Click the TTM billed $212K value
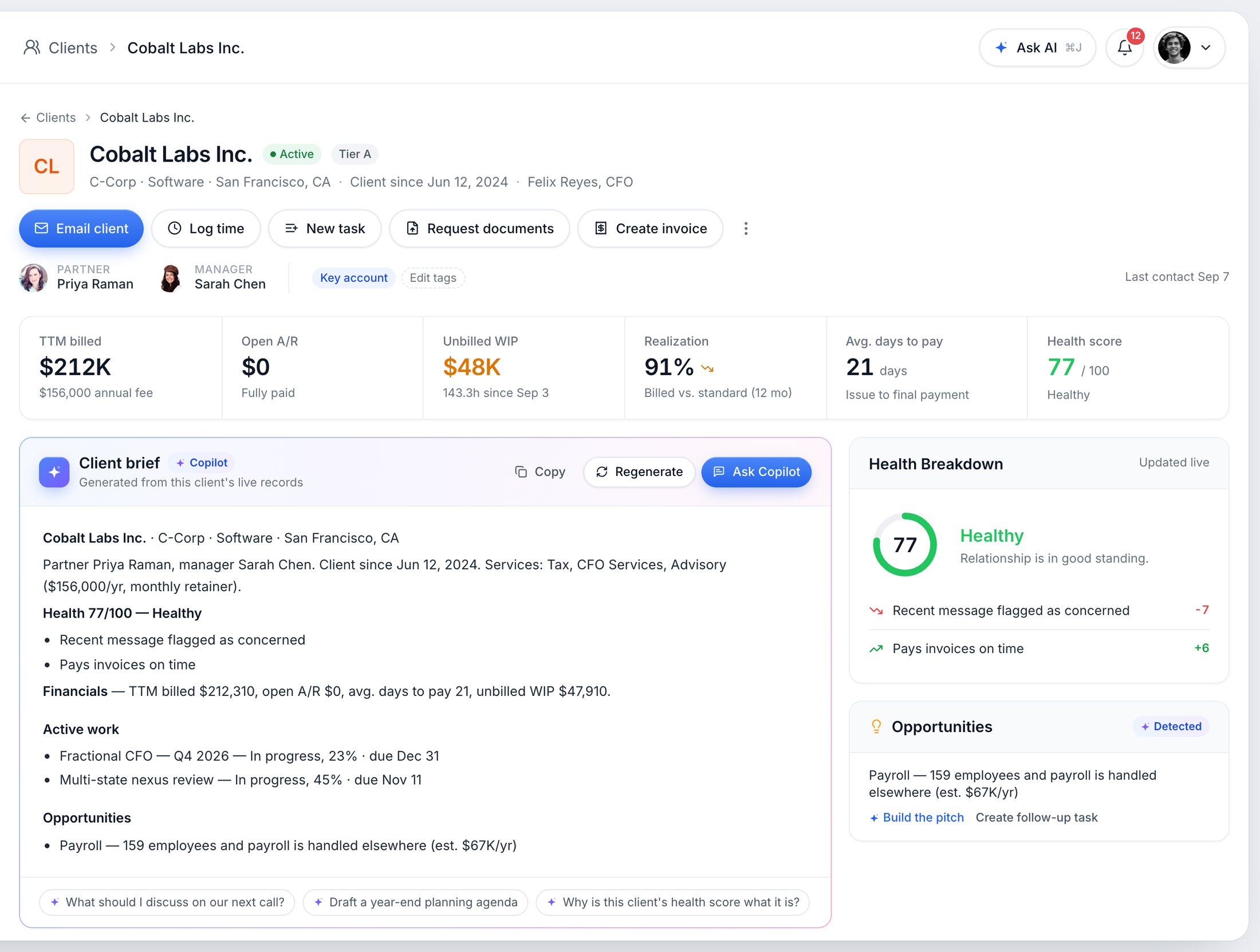Image resolution: width=1260 pixels, height=952 pixels. tap(75, 367)
